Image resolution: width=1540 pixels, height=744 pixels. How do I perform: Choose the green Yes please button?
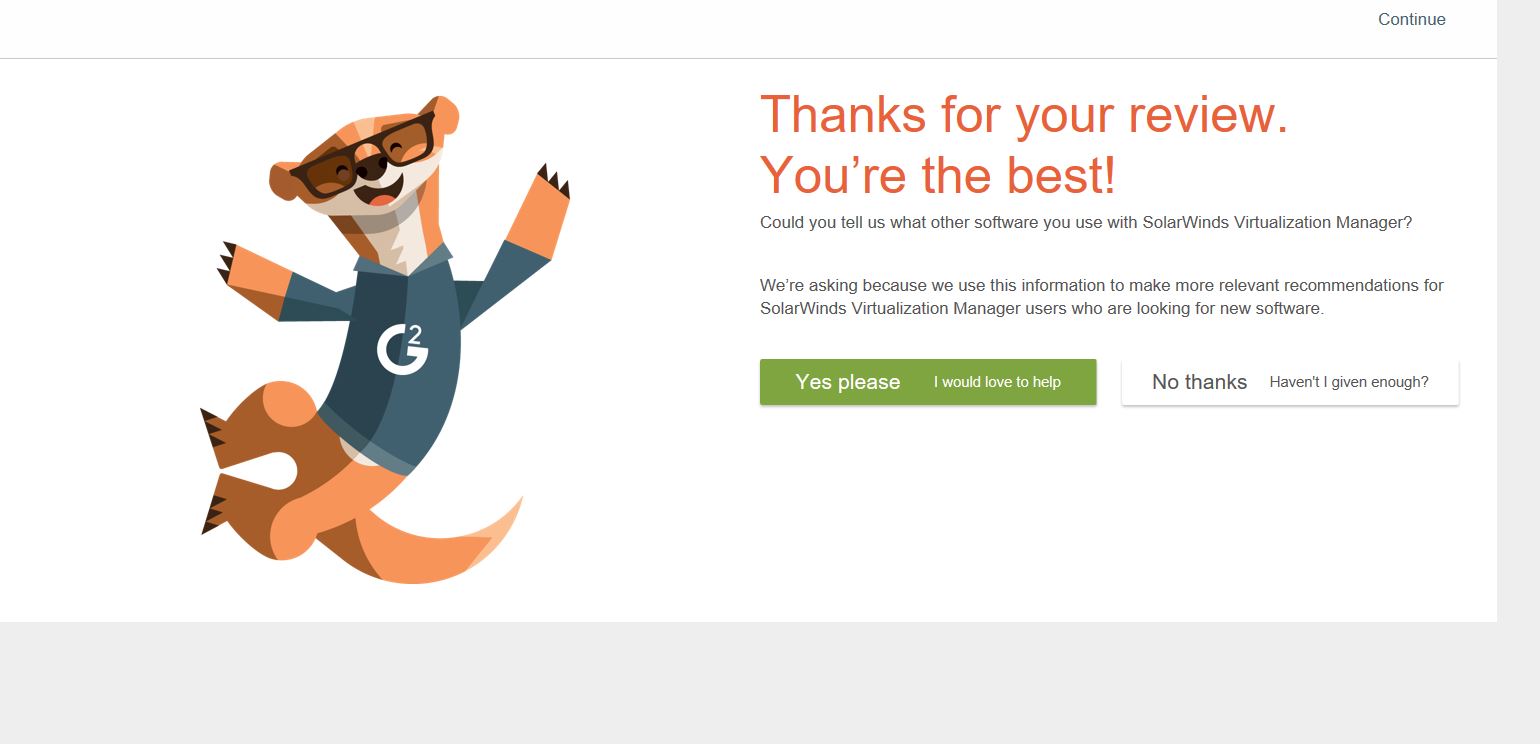[x=928, y=382]
